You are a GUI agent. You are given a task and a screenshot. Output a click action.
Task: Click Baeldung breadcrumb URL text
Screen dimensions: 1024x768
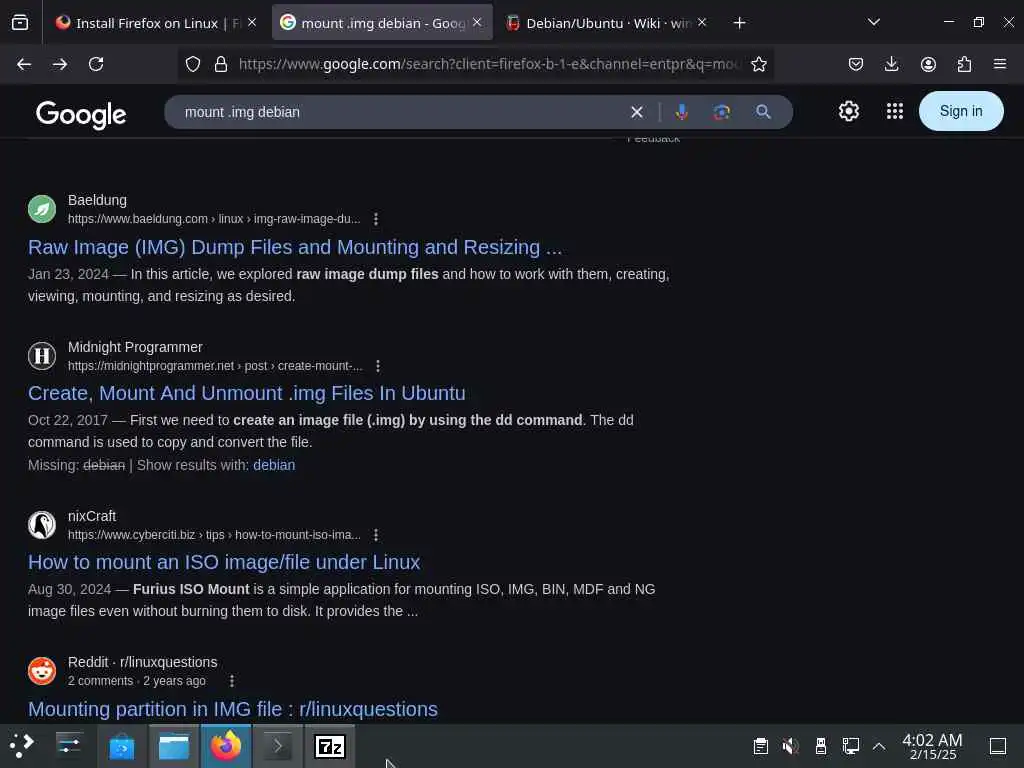(x=214, y=219)
